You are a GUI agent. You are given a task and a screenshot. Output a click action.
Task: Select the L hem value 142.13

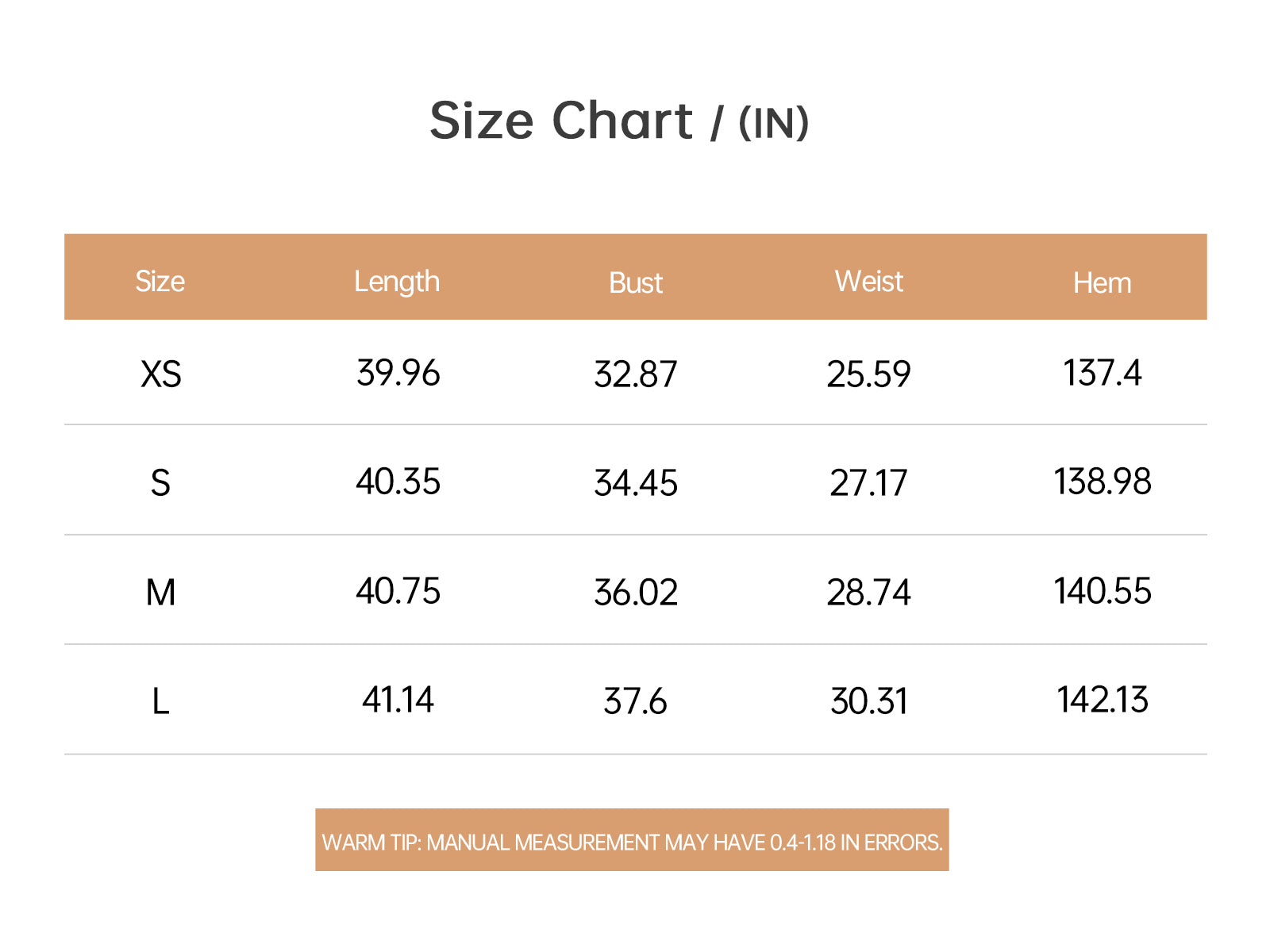(1103, 700)
